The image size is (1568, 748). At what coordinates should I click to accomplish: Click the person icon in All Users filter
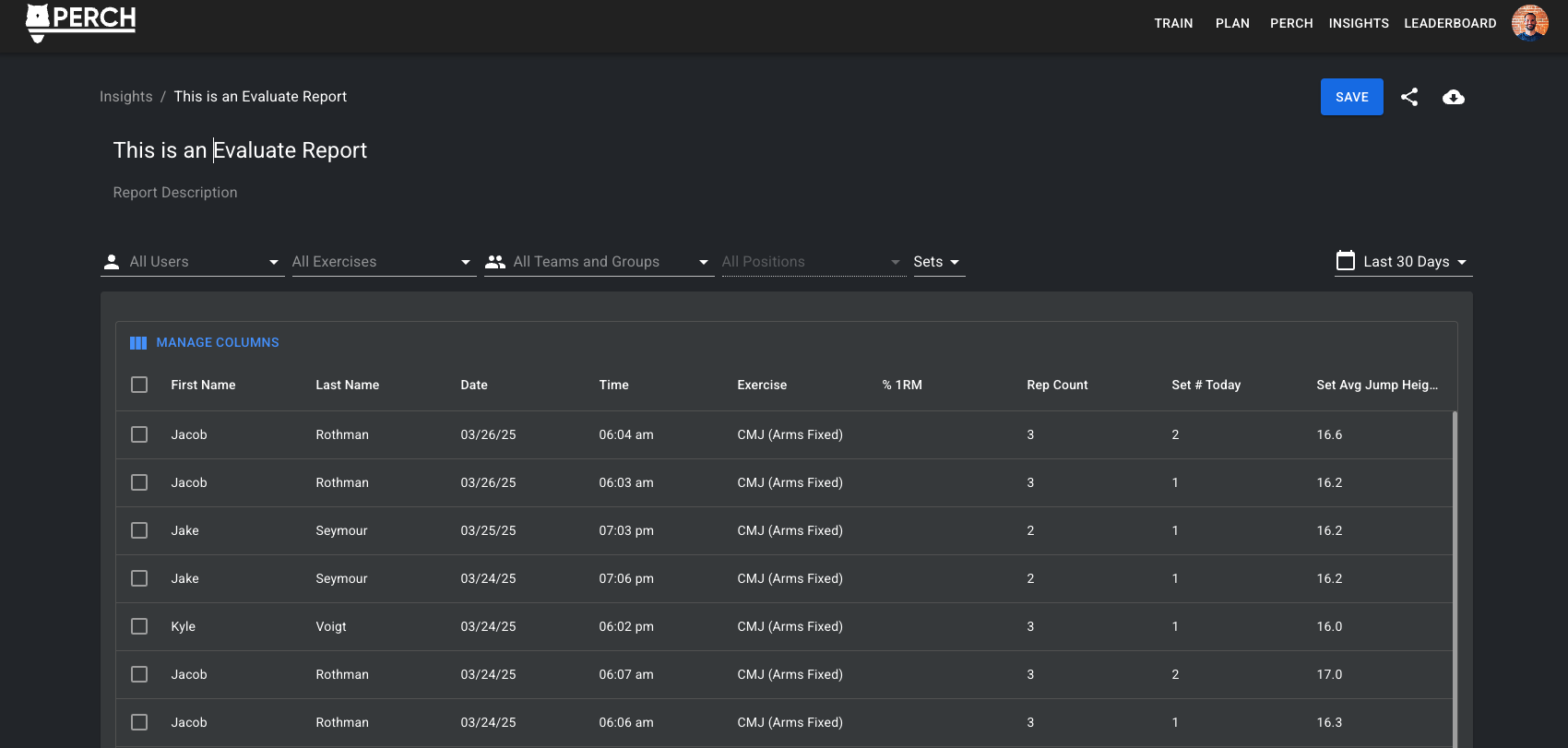pyautogui.click(x=112, y=262)
